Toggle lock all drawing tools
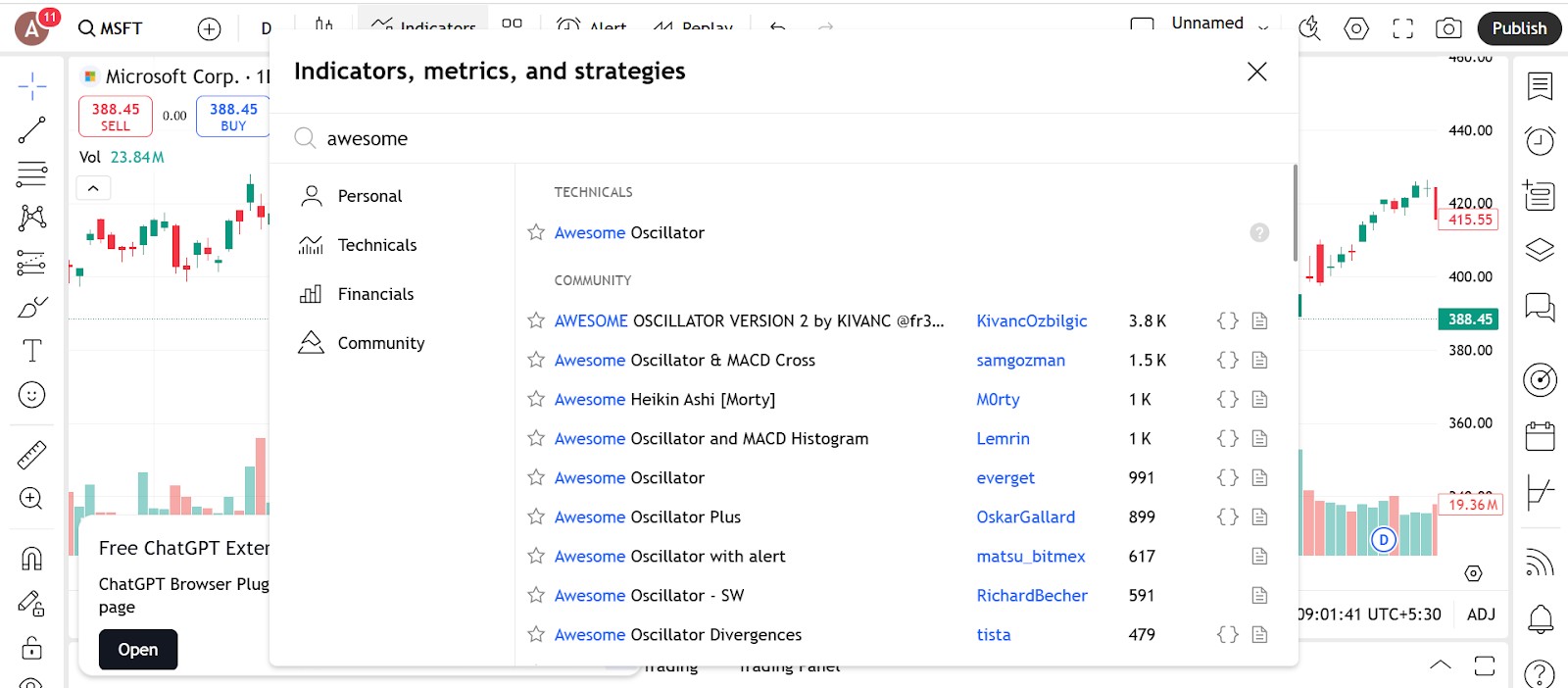Viewport: 1568px width, 688px height. point(31,647)
